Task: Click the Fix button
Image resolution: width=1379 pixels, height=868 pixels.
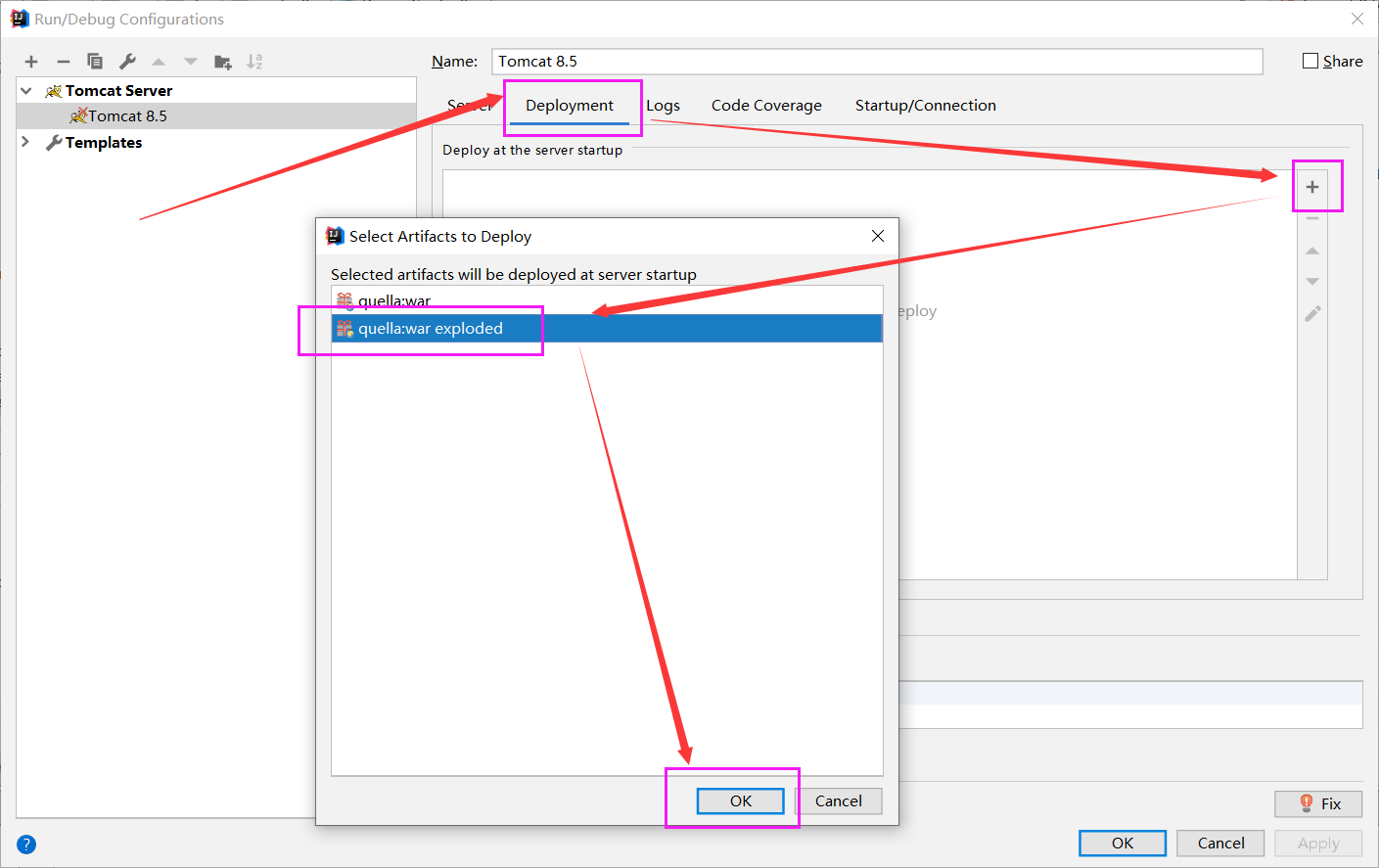Action: click(1317, 803)
